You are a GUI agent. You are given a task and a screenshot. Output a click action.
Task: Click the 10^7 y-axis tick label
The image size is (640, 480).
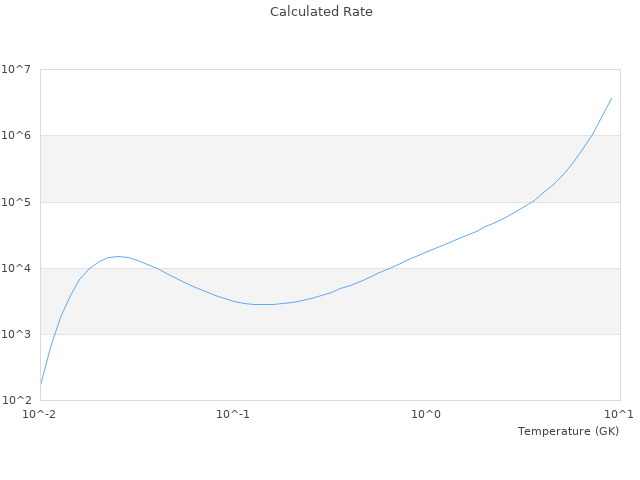coord(16,69)
